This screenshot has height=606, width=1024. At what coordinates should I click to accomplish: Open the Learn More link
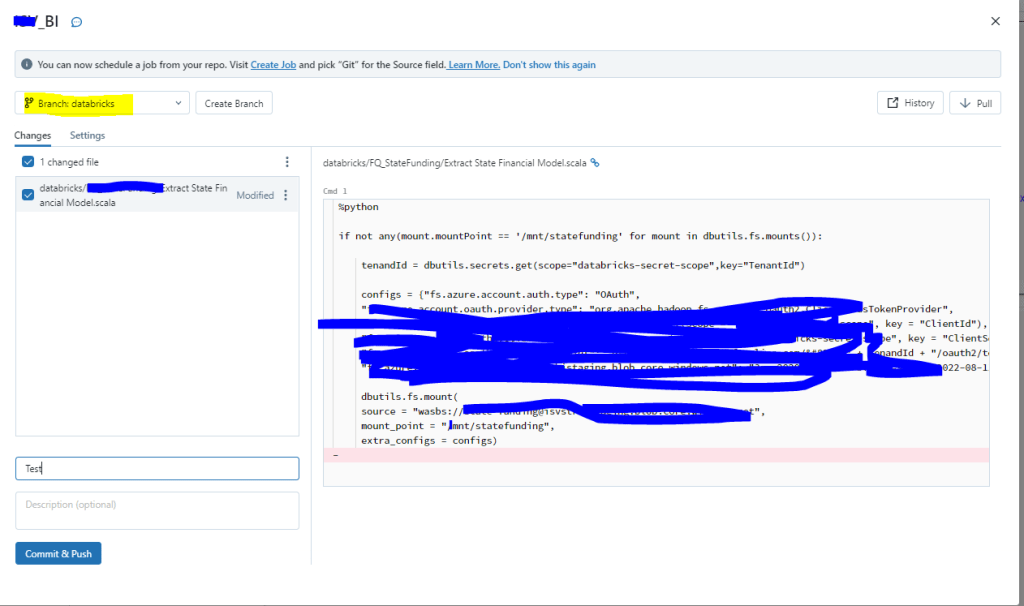pos(474,64)
